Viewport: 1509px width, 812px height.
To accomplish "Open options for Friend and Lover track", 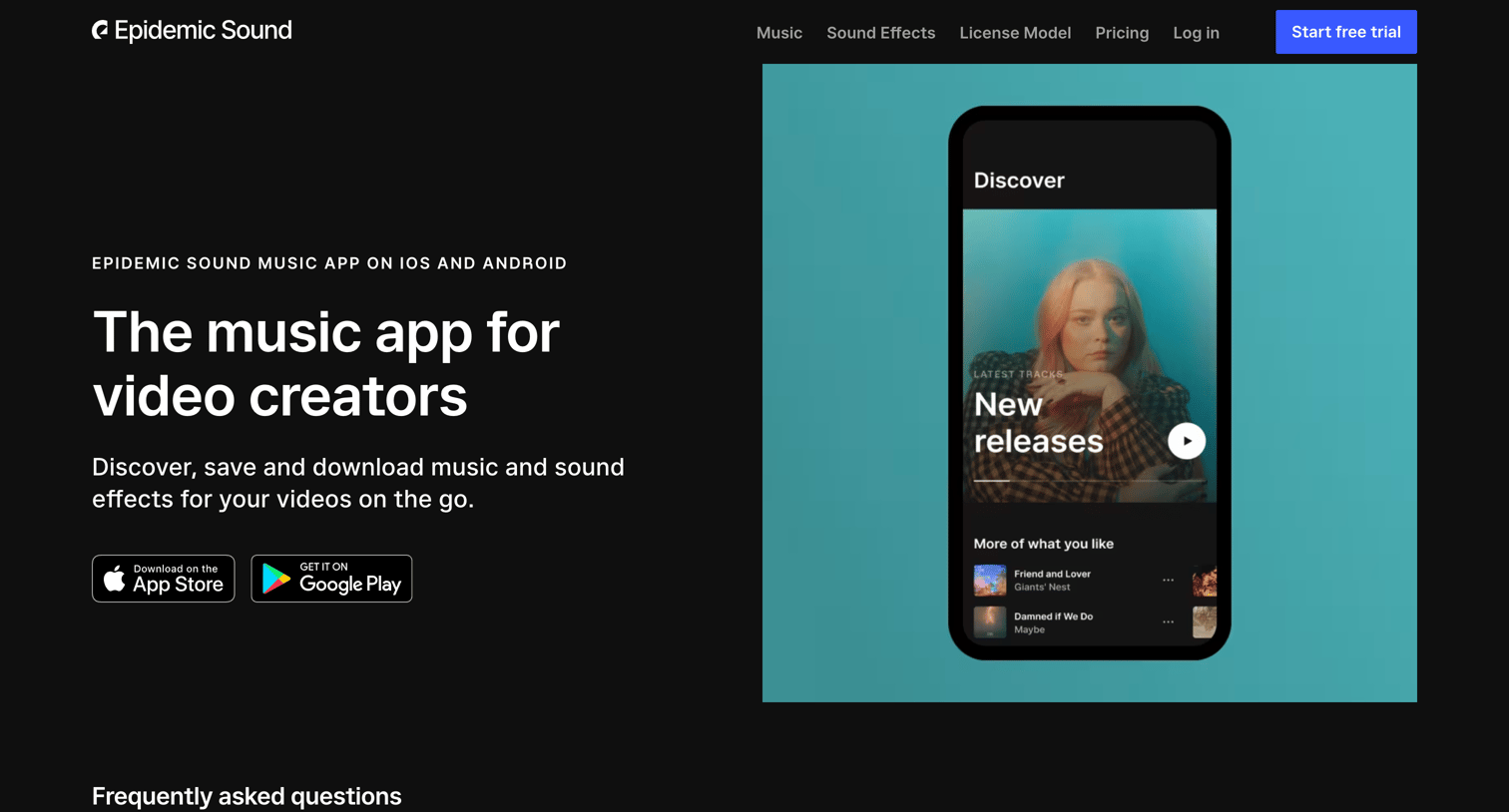I will (1168, 580).
